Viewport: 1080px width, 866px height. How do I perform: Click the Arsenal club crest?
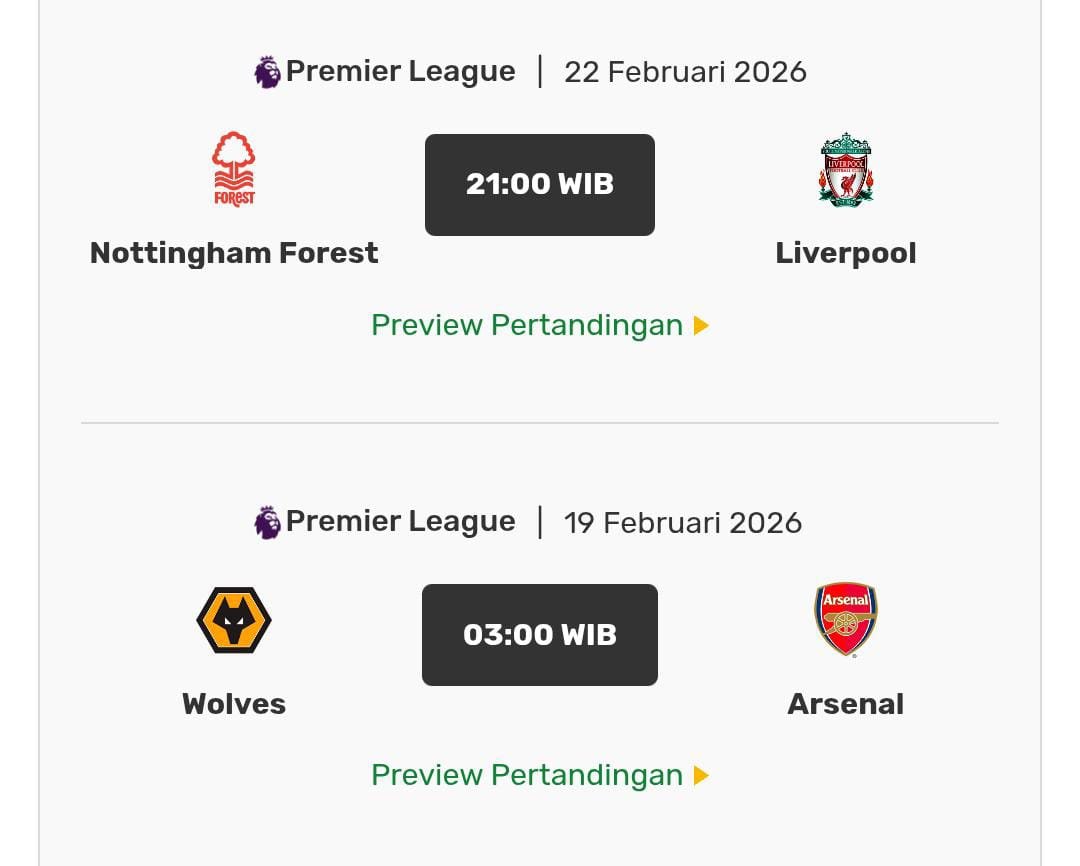click(846, 620)
